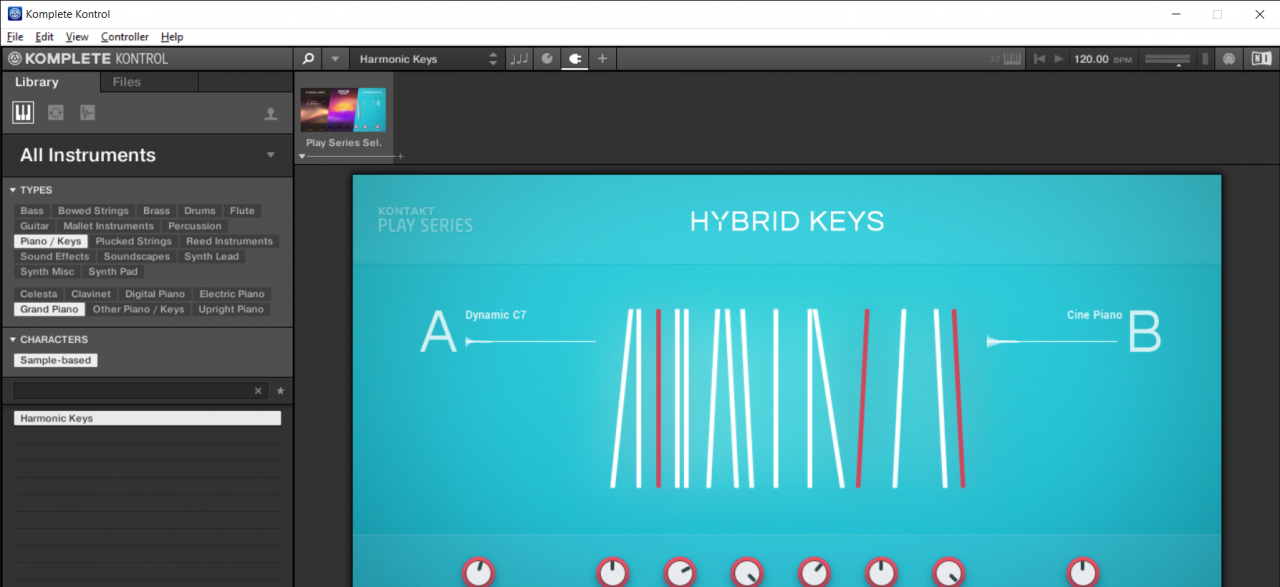This screenshot has height=587, width=1280.
Task: Open the Play Series Sel. slot menu arrow
Action: (303, 157)
